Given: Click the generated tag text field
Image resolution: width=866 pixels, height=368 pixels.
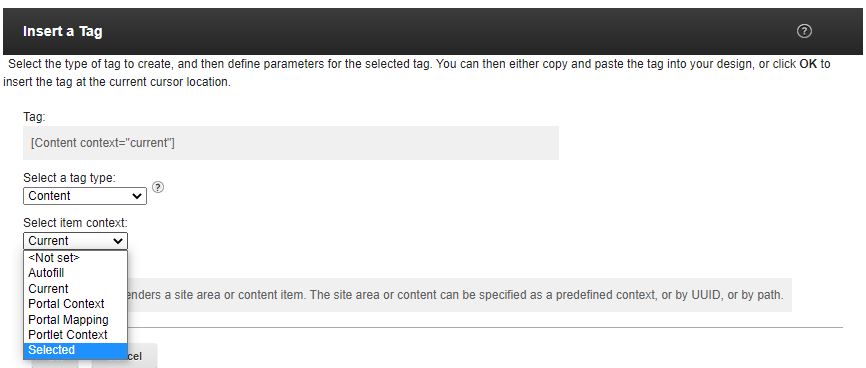Looking at the screenshot, I should click(x=291, y=143).
